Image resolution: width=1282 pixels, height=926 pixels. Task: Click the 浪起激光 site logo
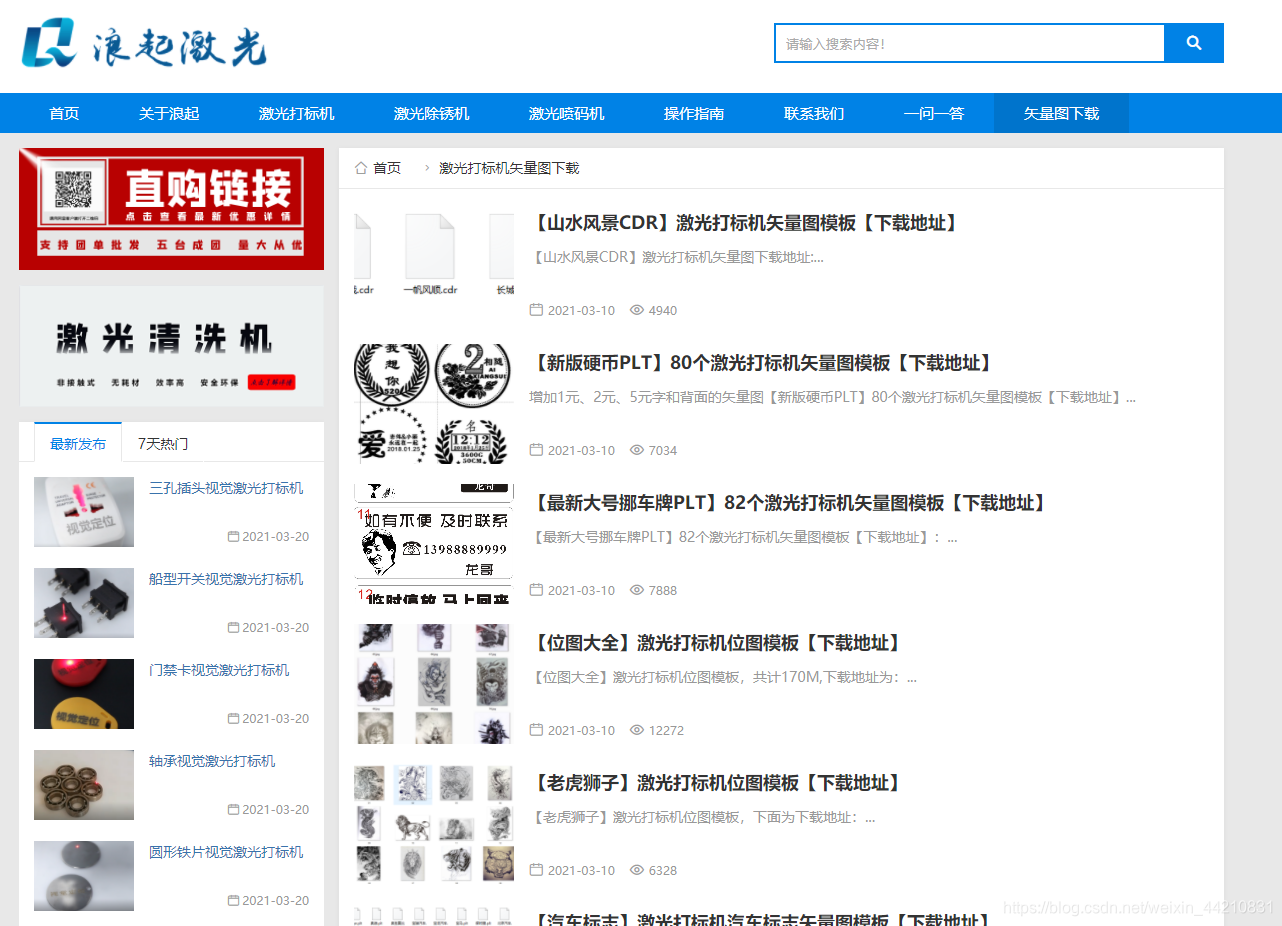pos(145,44)
